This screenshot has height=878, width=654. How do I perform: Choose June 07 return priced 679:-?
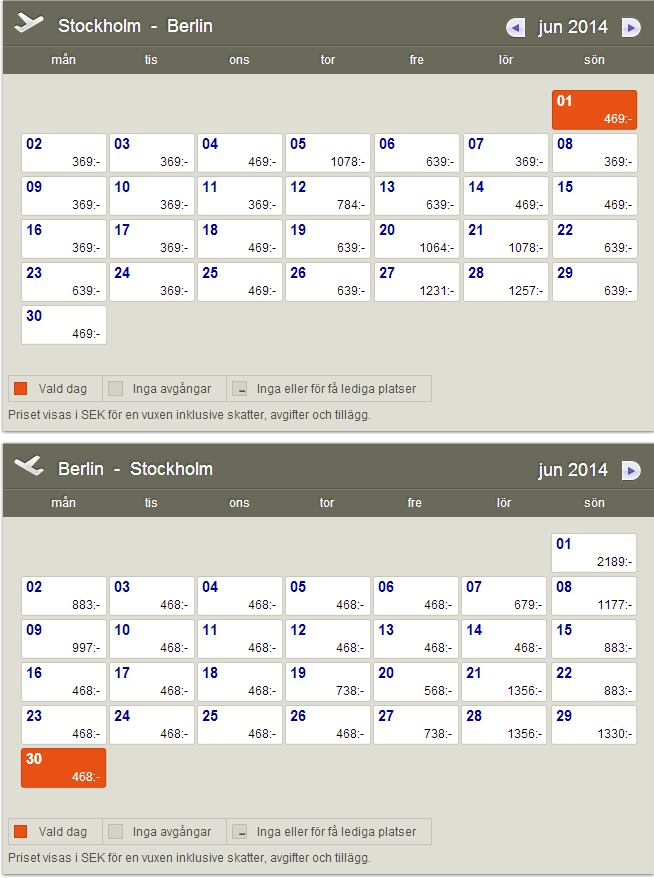(x=504, y=596)
